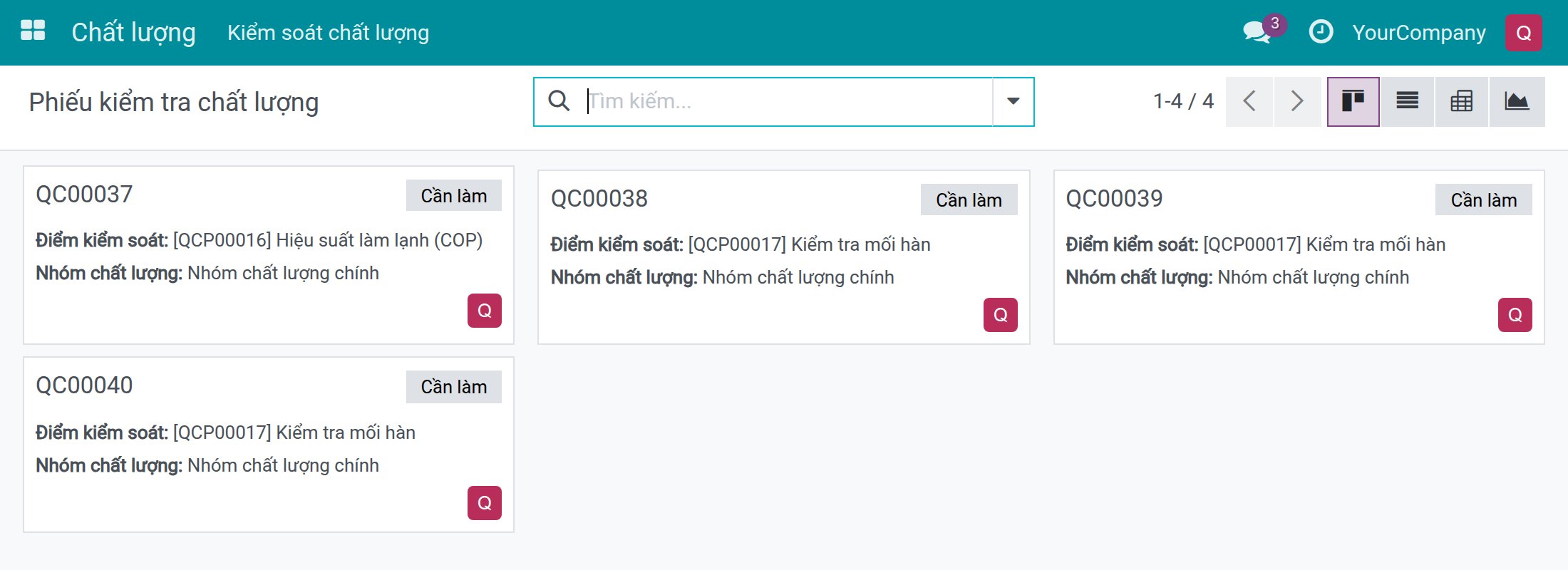The image size is (1568, 570).
Task: Click [QCP00016] Hiệu suất làm lạnh (COP) text
Action: (x=328, y=240)
